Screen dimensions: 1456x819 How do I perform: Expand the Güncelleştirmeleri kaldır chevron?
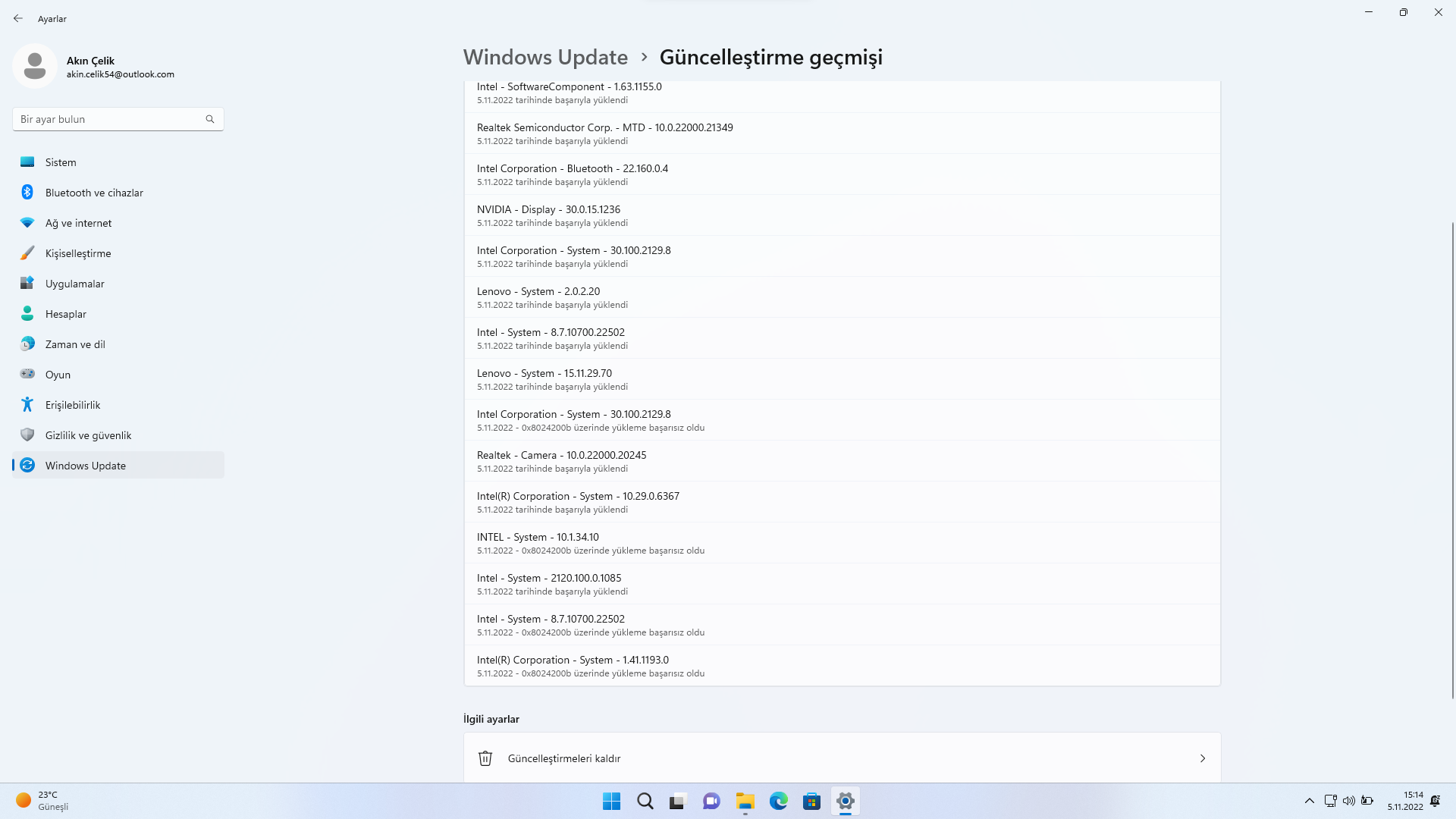tap(1202, 758)
